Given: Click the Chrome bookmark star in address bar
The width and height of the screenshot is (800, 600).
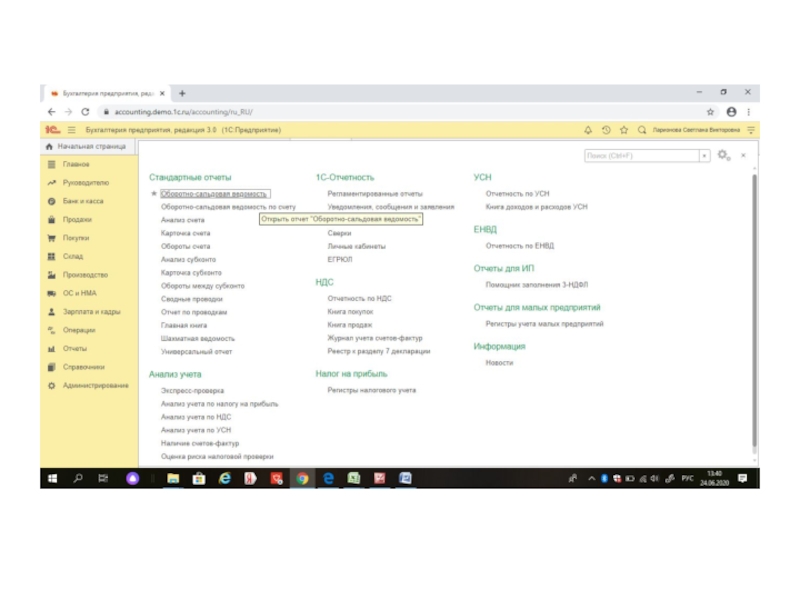Looking at the screenshot, I should tap(711, 112).
